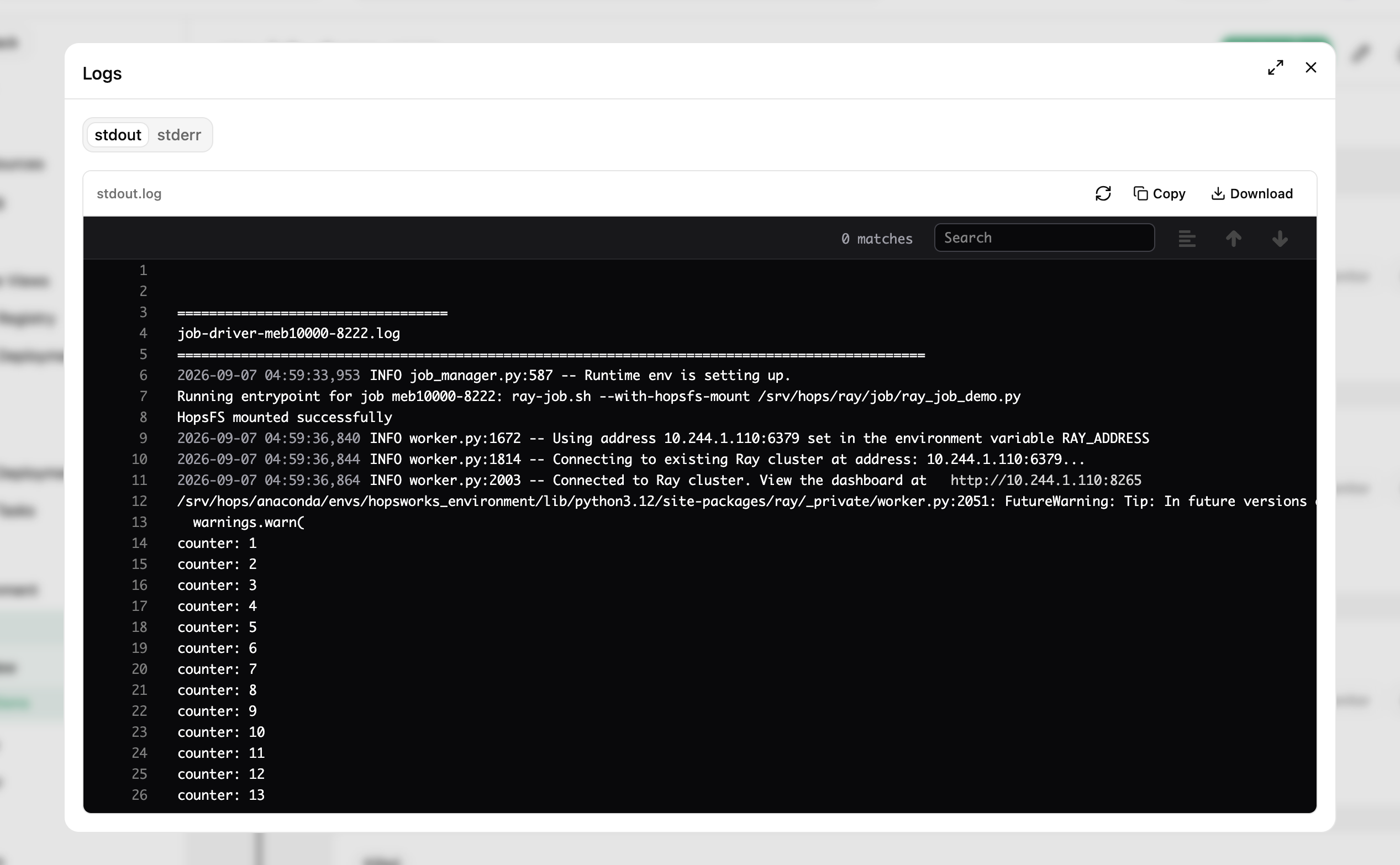
Task: Open the Ray dashboard URL http://10.244.1.110:8265
Action: [1045, 480]
